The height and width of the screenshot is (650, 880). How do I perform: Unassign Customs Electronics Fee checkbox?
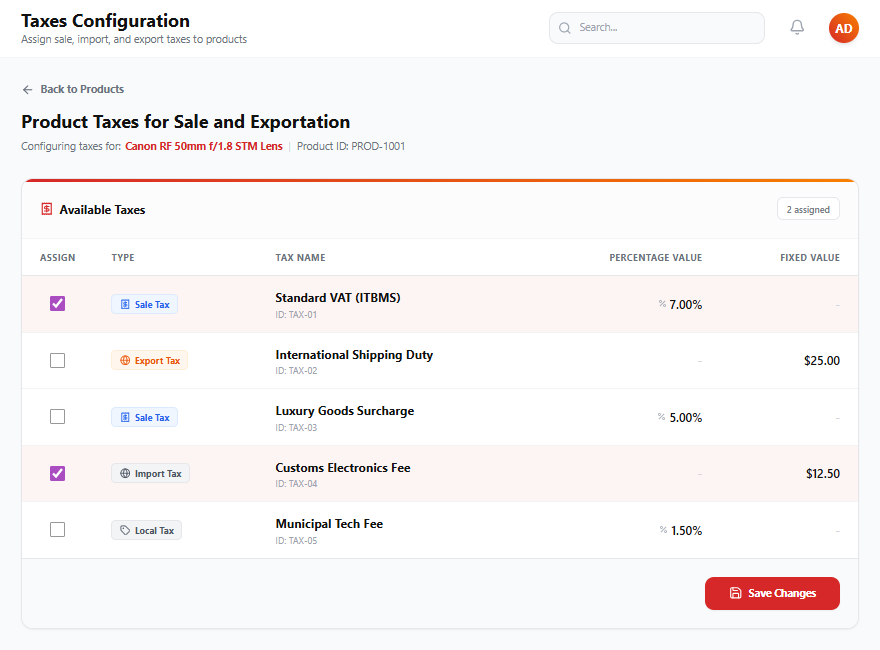(57, 473)
